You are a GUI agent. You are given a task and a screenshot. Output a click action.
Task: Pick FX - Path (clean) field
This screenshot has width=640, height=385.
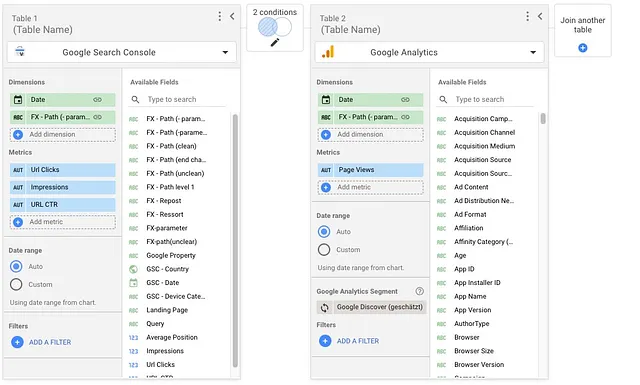tap(171, 146)
